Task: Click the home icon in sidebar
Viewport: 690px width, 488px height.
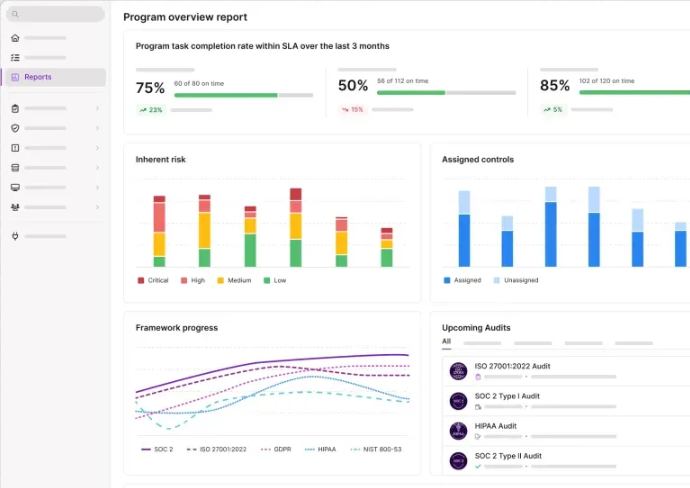Action: (x=15, y=38)
